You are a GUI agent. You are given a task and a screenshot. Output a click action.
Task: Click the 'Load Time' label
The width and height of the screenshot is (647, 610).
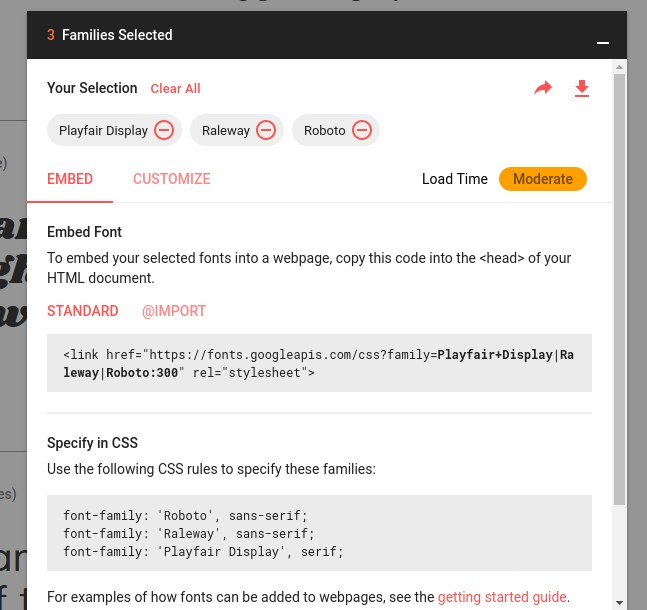(x=455, y=179)
